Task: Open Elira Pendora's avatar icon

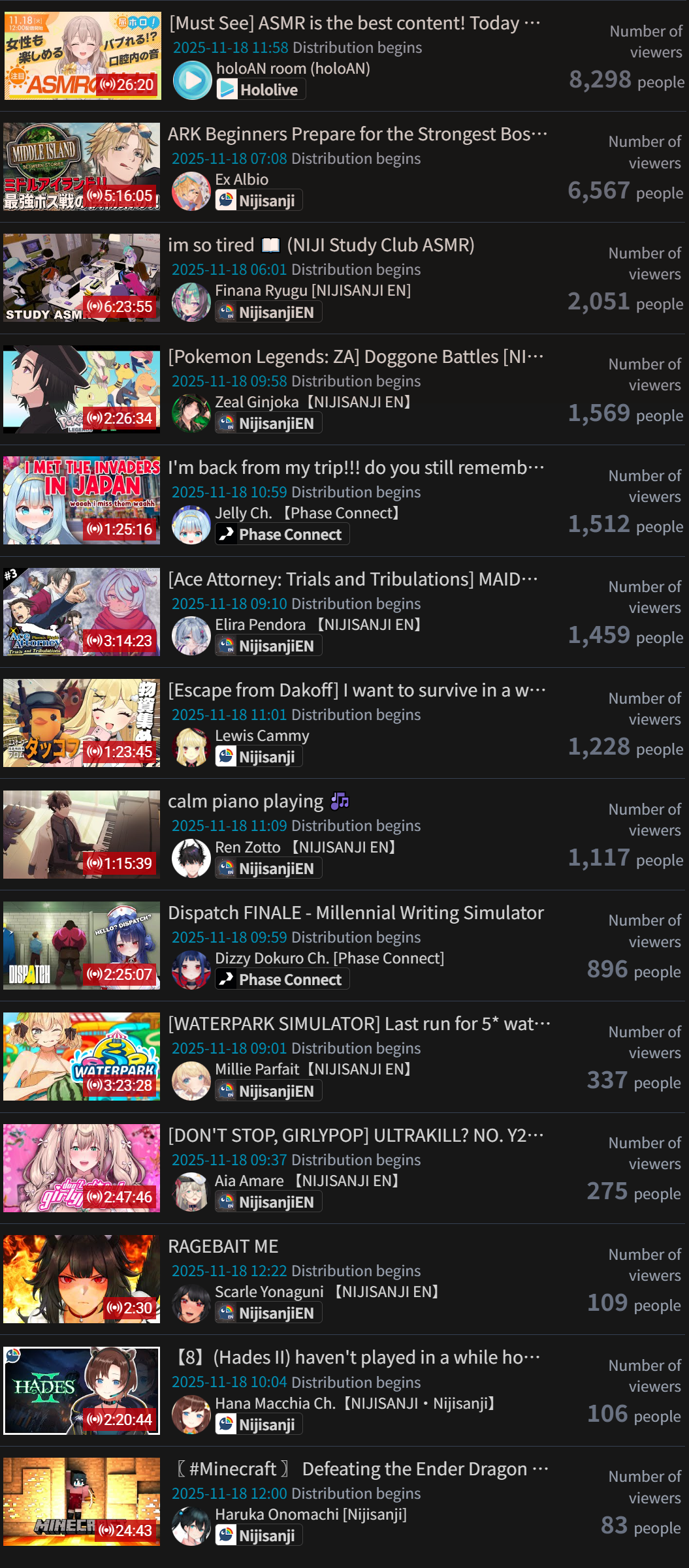Action: 191,636
